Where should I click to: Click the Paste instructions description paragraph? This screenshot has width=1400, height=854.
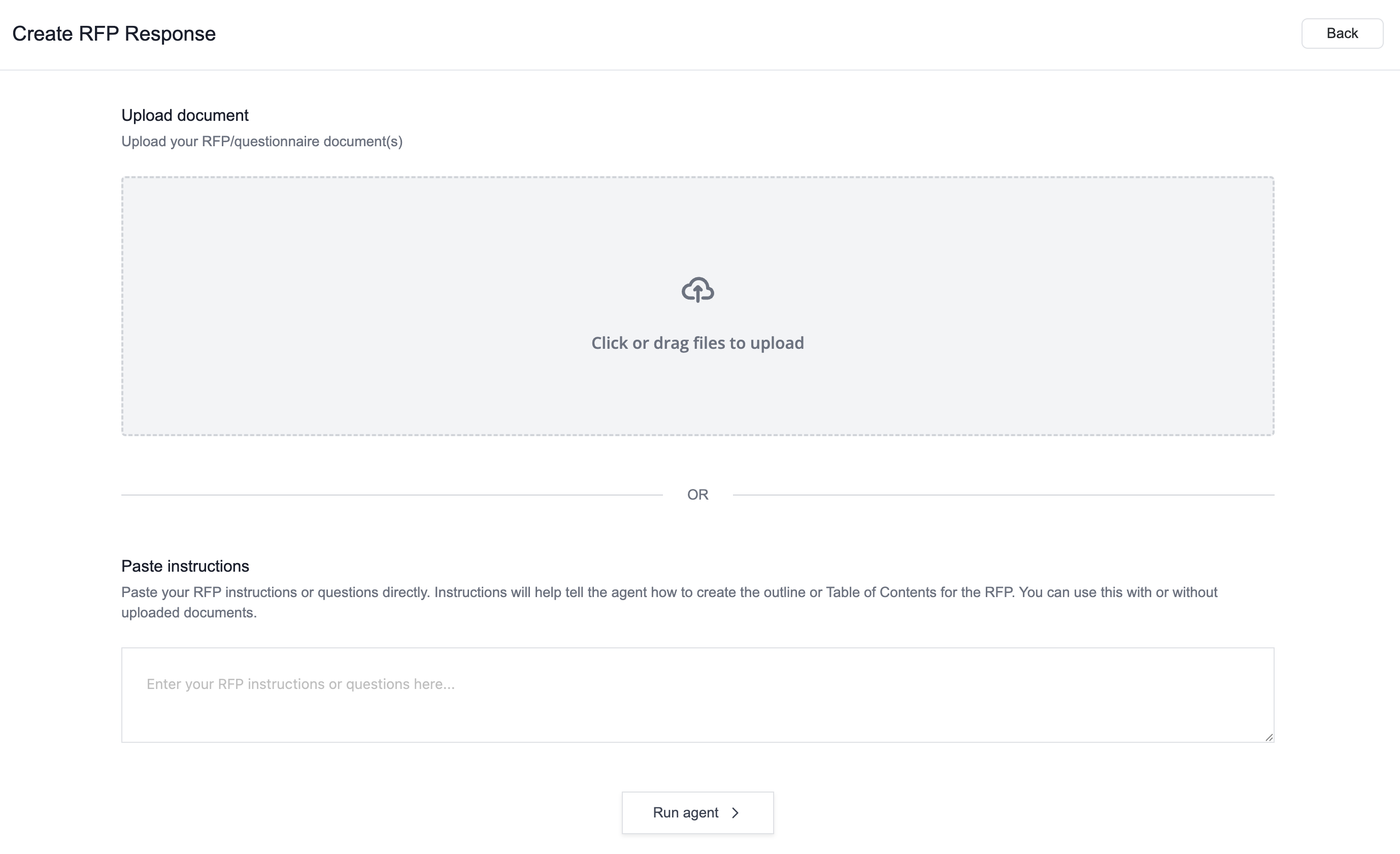[x=670, y=602]
